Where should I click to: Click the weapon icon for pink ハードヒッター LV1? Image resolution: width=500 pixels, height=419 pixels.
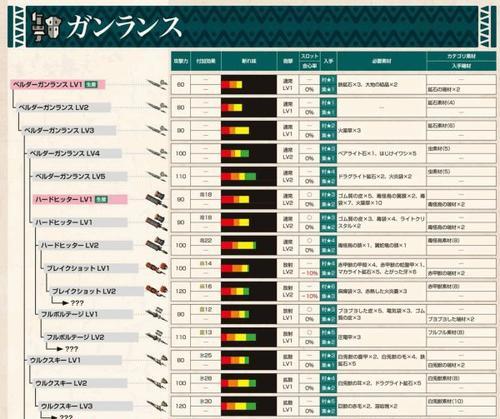(157, 199)
